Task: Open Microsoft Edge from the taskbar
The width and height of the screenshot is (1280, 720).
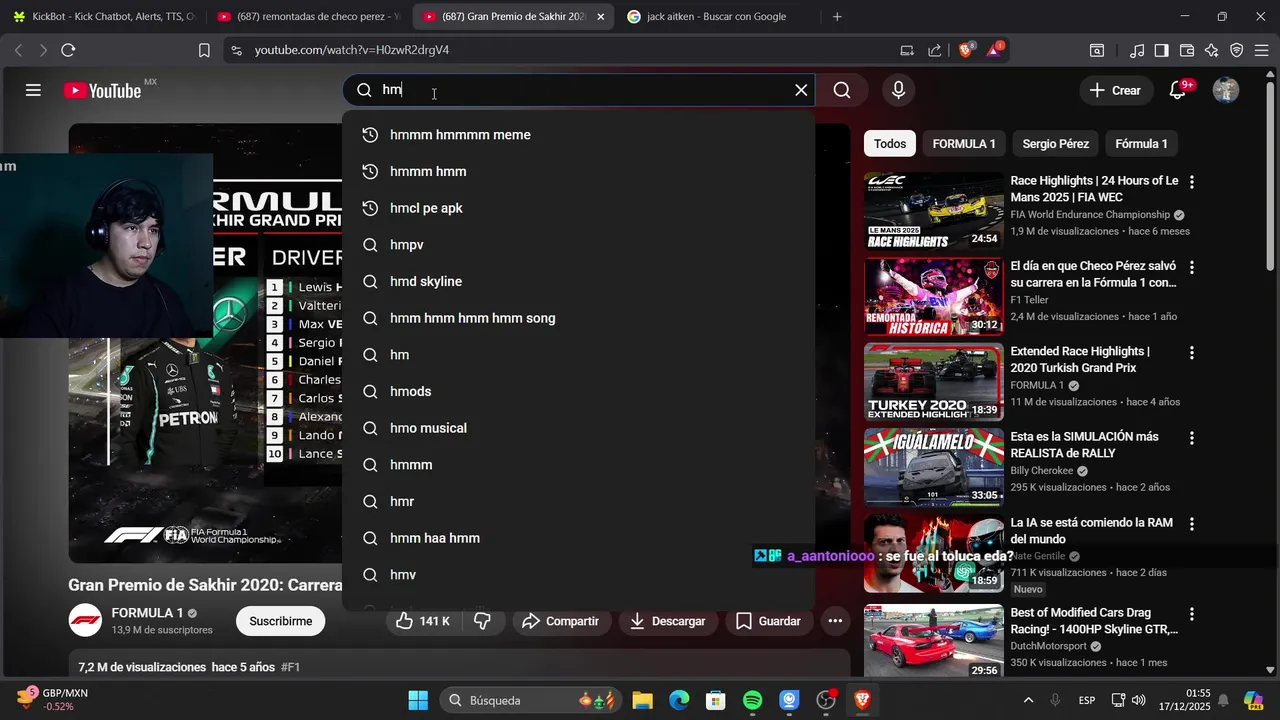Action: click(679, 700)
